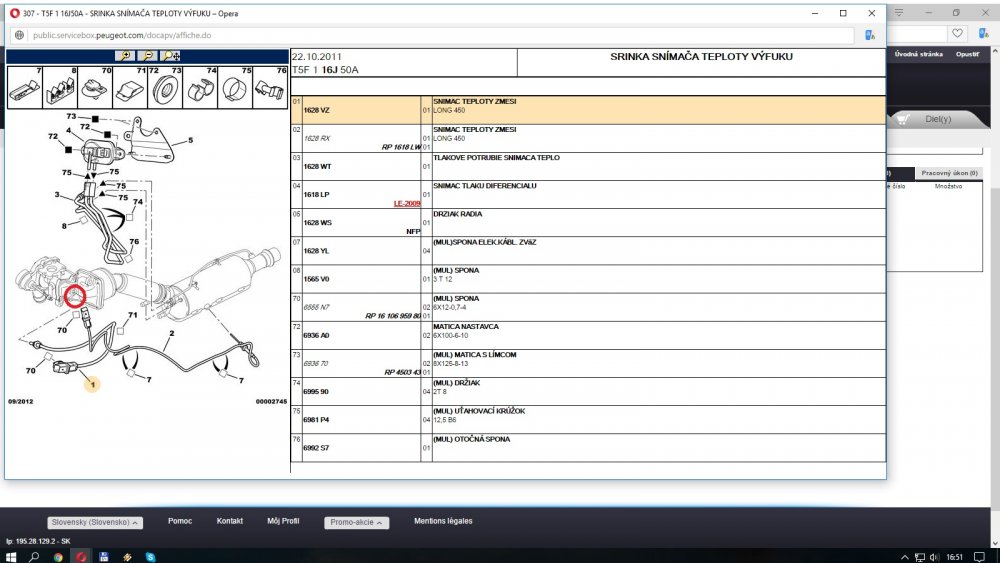Open the notification center icon

click(x=980, y=557)
